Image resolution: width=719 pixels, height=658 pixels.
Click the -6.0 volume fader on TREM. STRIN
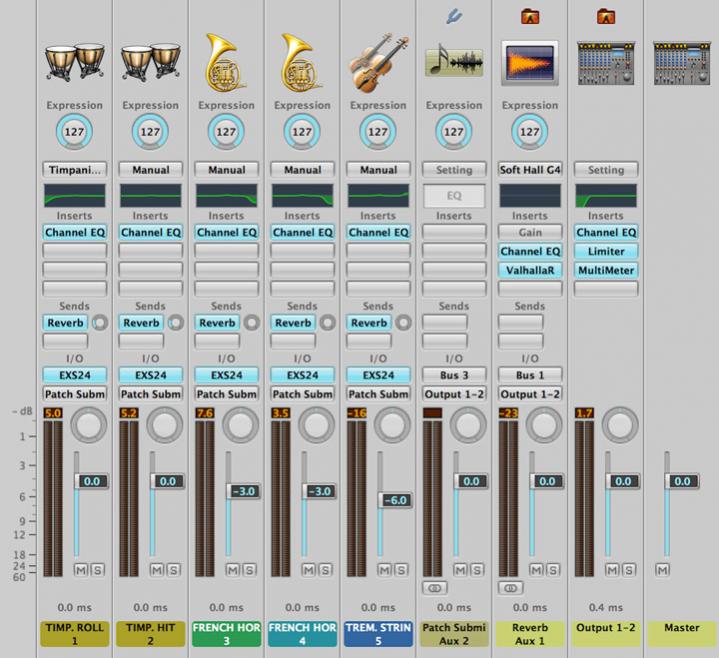coord(395,500)
